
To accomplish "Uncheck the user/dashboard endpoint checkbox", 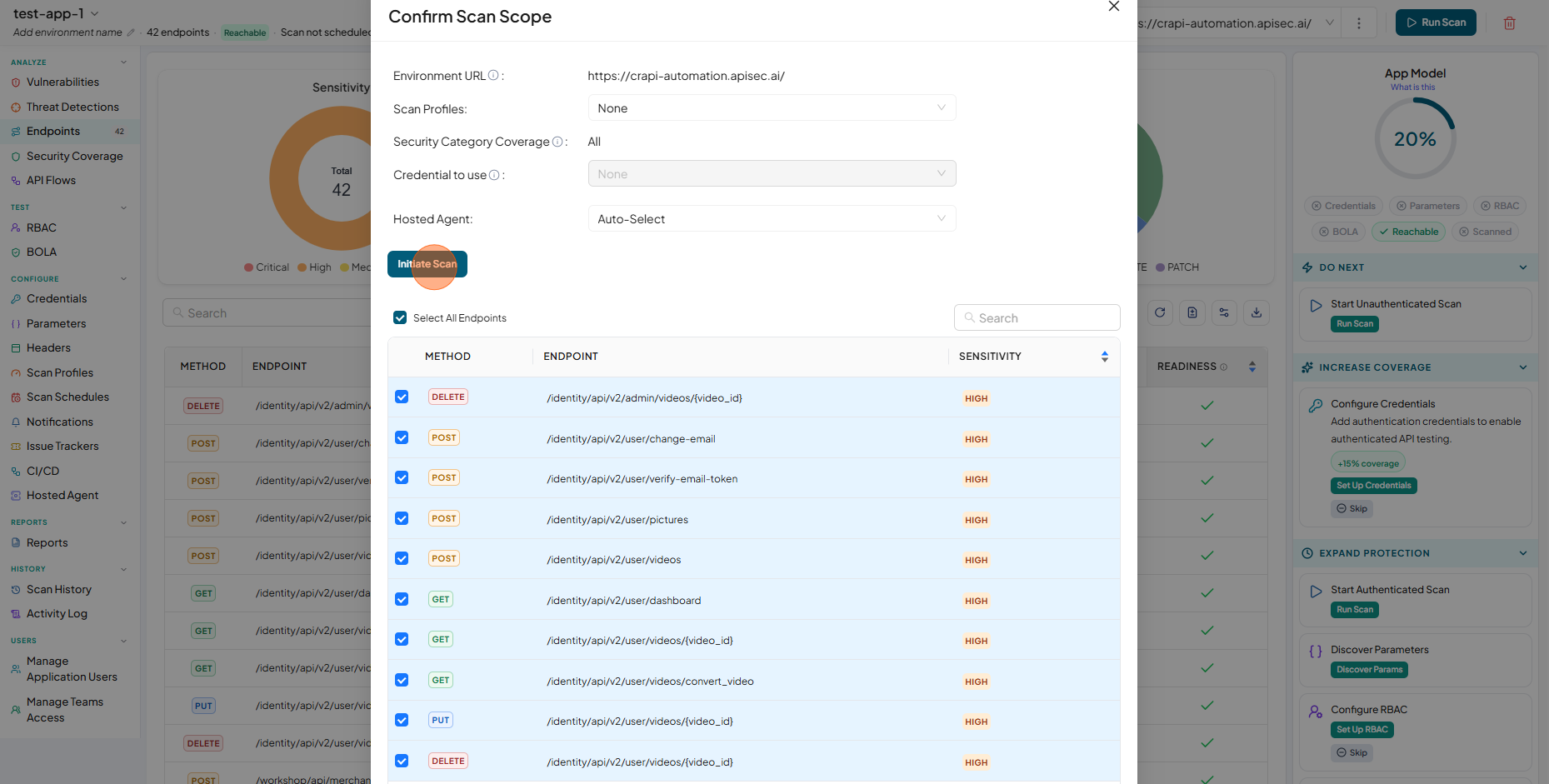I will coord(402,599).
